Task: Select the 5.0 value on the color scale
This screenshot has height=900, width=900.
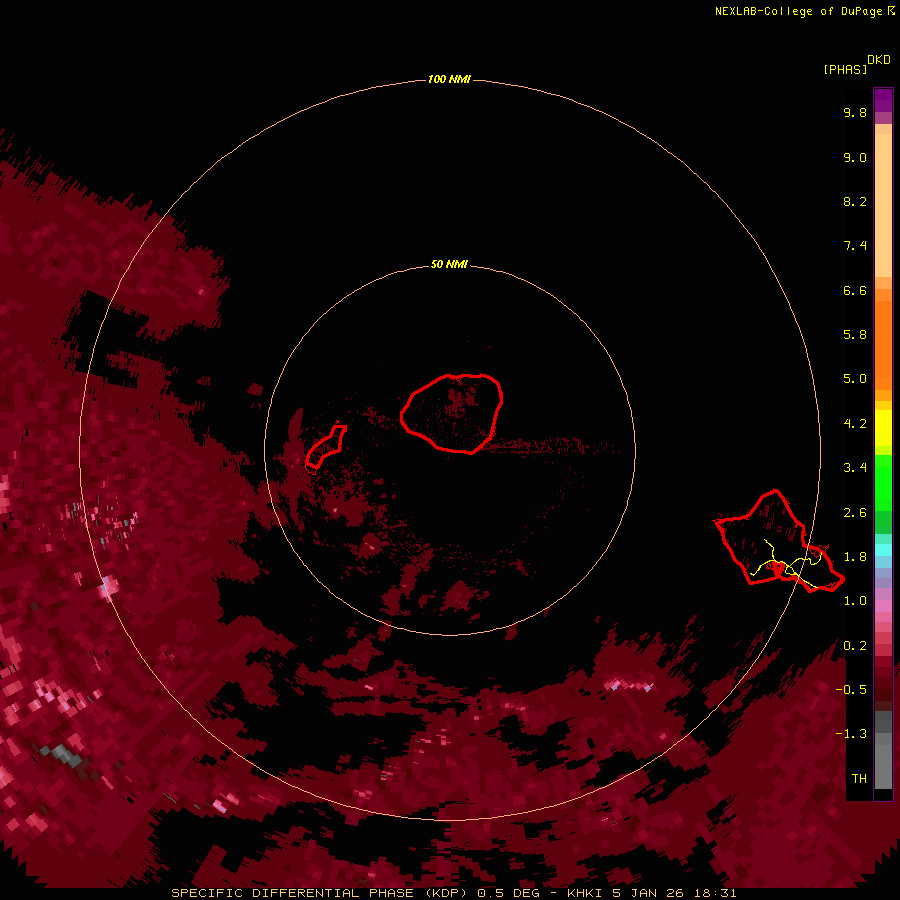Action: click(855, 379)
